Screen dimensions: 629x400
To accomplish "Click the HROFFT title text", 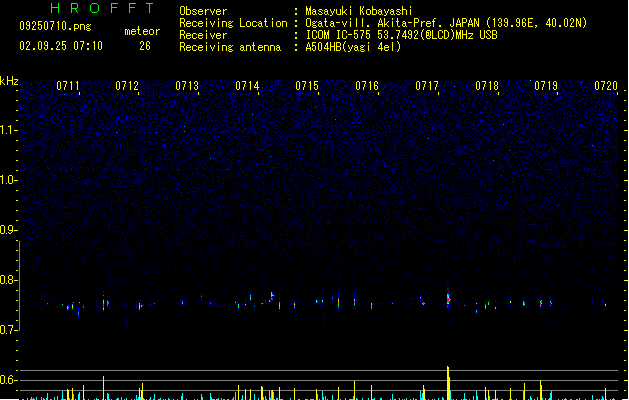I will click(102, 8).
